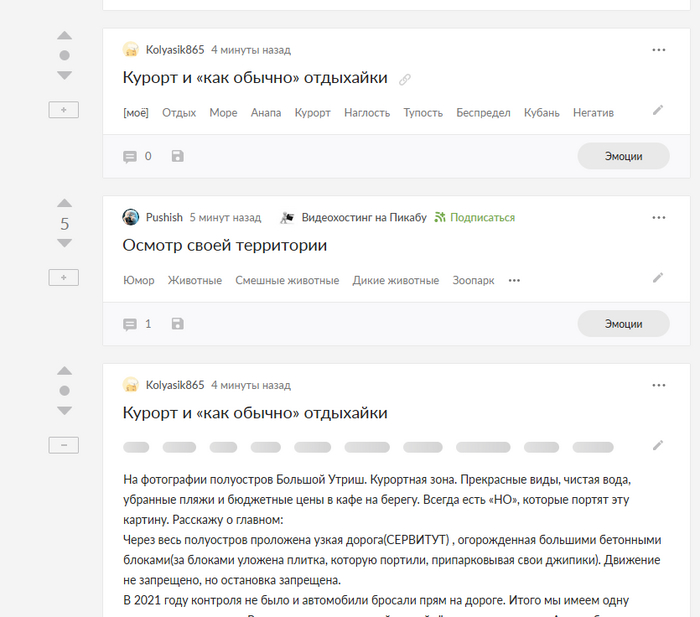
Task: Edit tags pencil on first Курорт post
Action: [658, 110]
